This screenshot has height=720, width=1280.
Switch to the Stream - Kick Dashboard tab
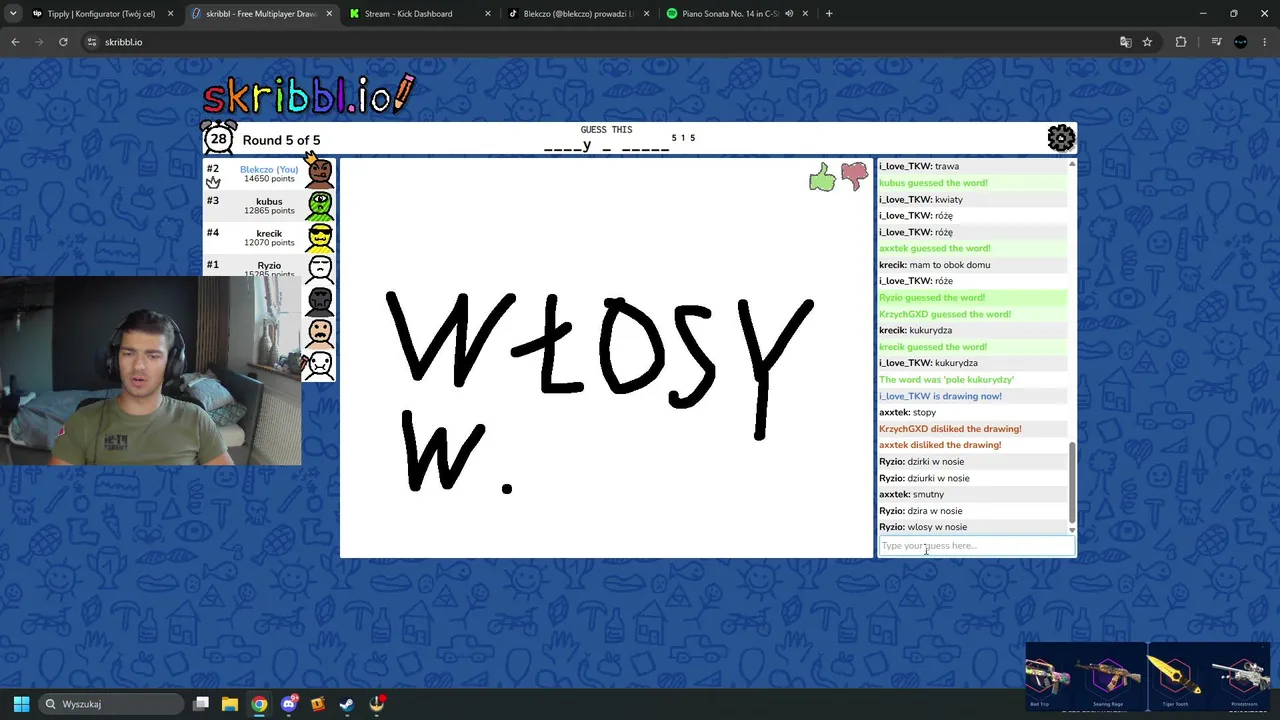pyautogui.click(x=418, y=14)
